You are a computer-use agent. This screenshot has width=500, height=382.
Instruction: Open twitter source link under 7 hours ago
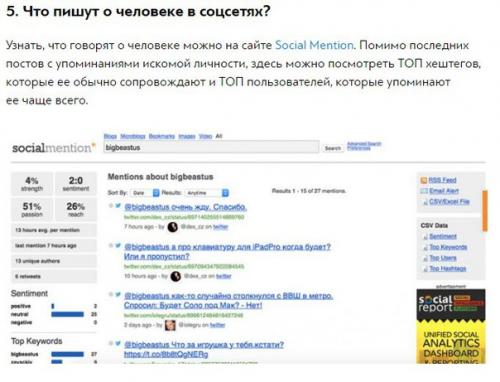coord(221,227)
